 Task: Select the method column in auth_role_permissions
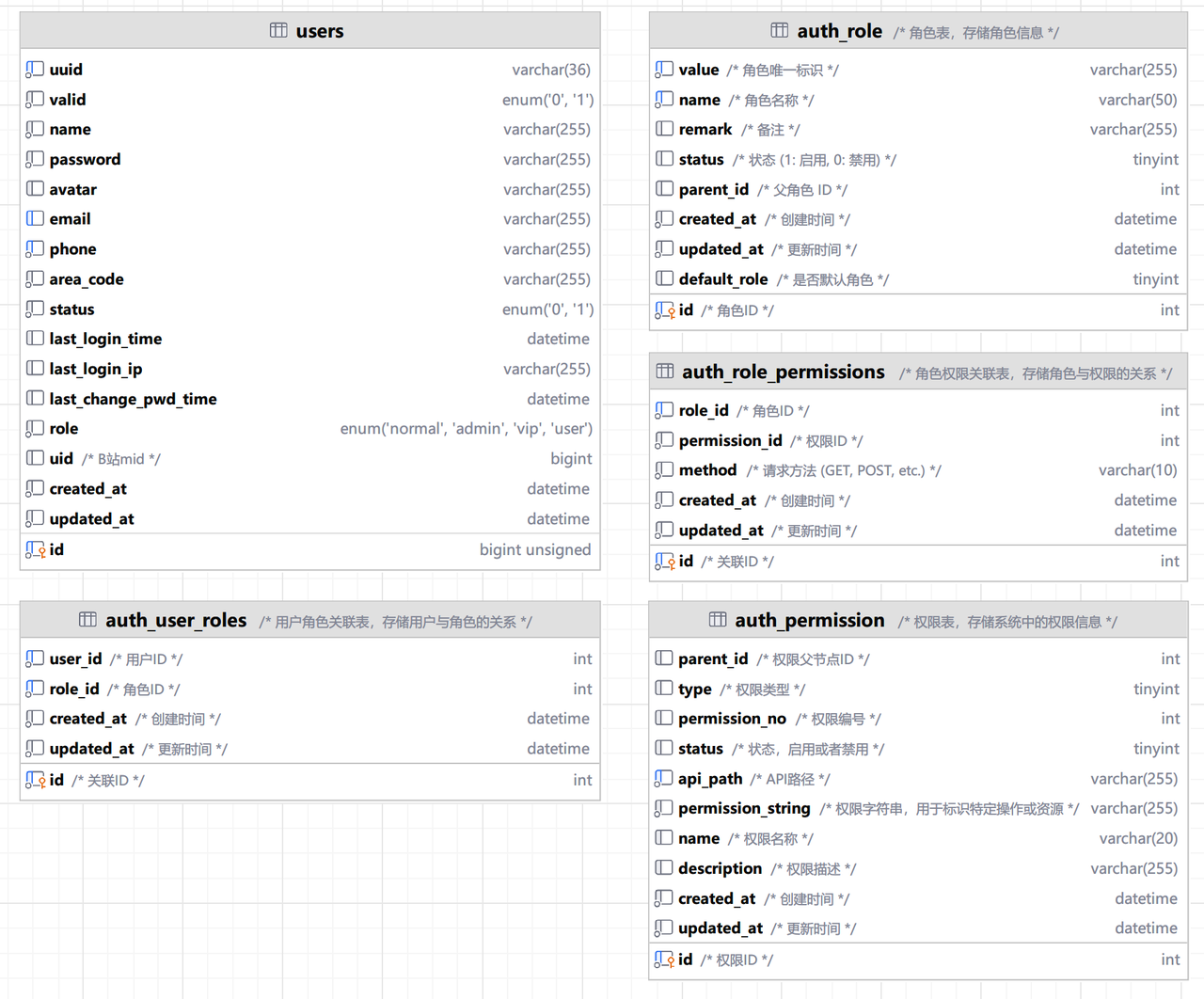[707, 470]
